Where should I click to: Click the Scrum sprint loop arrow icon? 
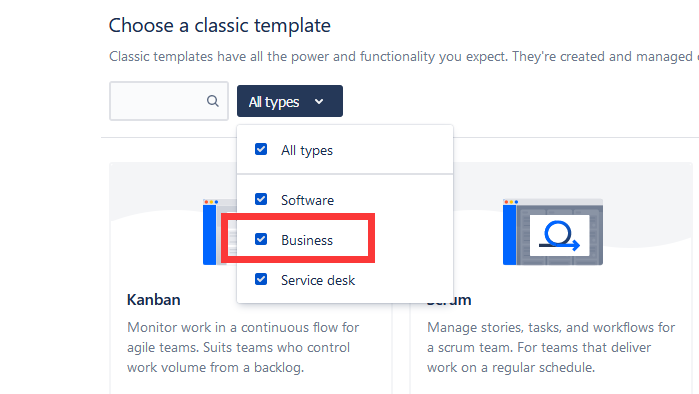point(559,235)
